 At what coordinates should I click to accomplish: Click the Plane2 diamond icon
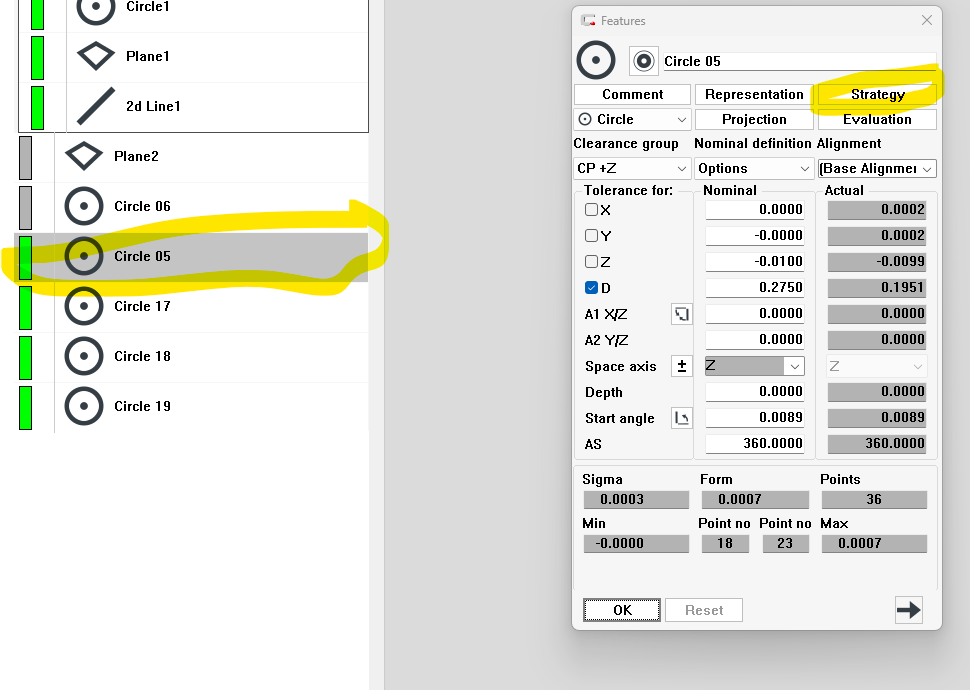tap(84, 156)
